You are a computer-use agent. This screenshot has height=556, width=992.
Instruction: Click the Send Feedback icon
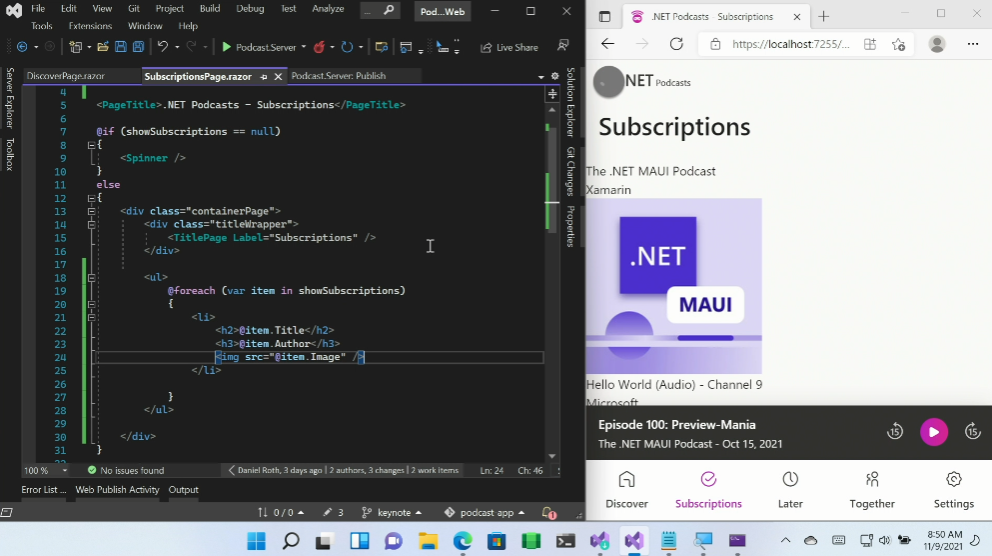562,46
